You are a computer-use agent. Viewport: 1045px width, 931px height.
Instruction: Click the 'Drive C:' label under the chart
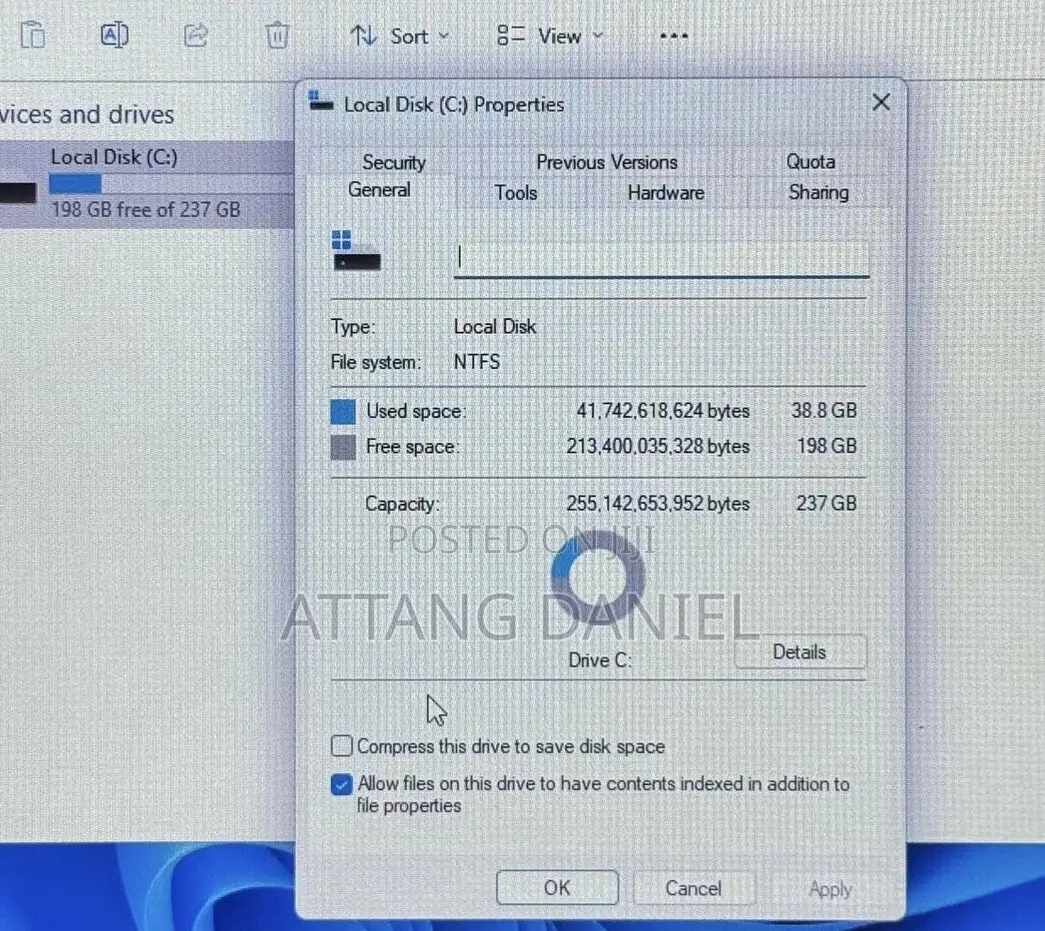point(600,660)
